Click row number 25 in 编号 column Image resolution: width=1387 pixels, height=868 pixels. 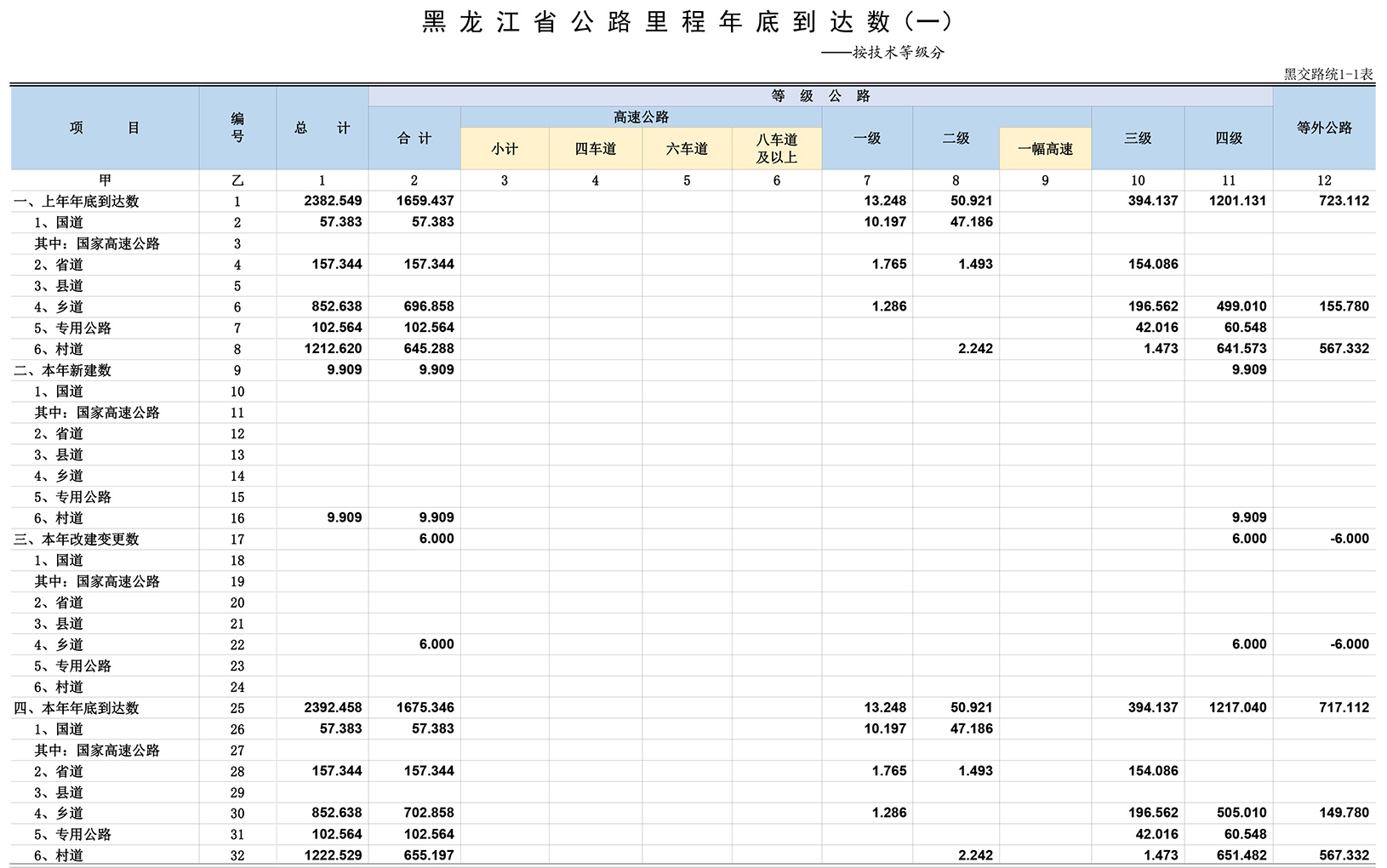tap(237, 708)
